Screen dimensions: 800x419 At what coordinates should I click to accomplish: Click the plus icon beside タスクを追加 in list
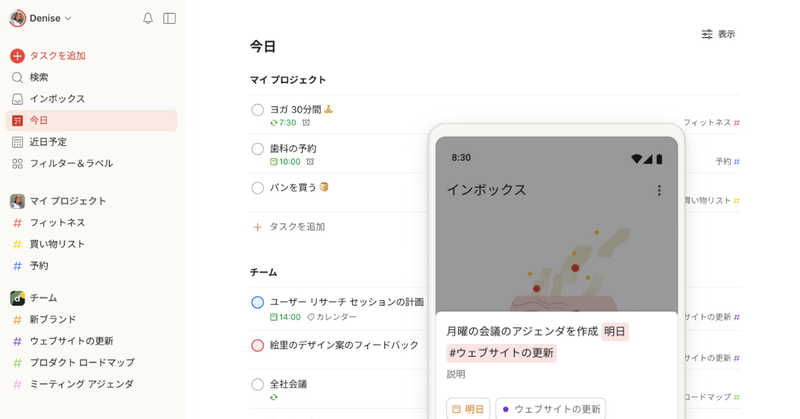click(258, 227)
